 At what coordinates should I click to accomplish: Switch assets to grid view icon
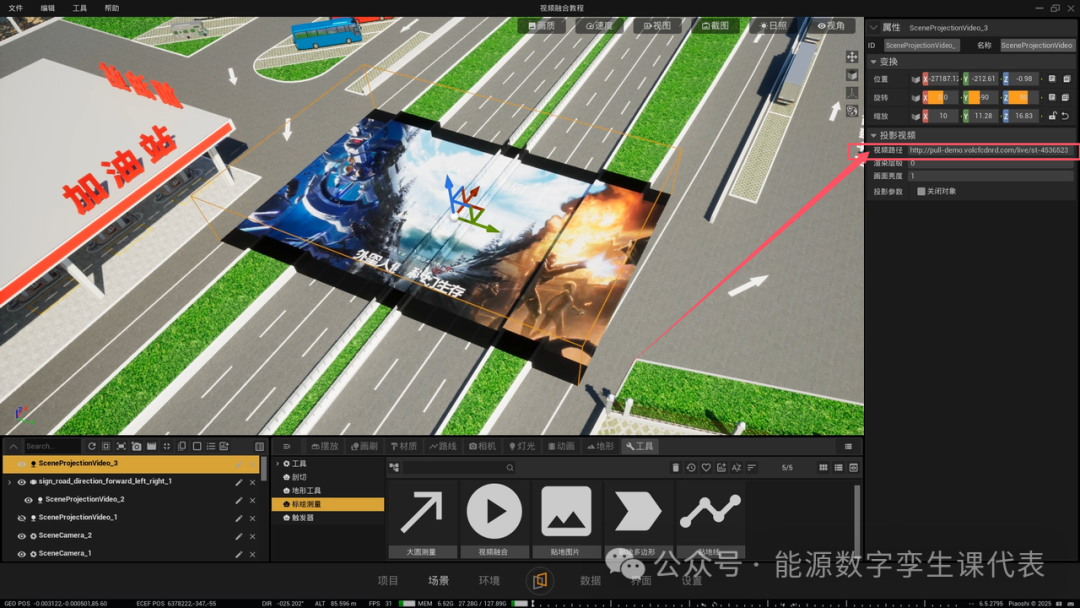[823, 468]
